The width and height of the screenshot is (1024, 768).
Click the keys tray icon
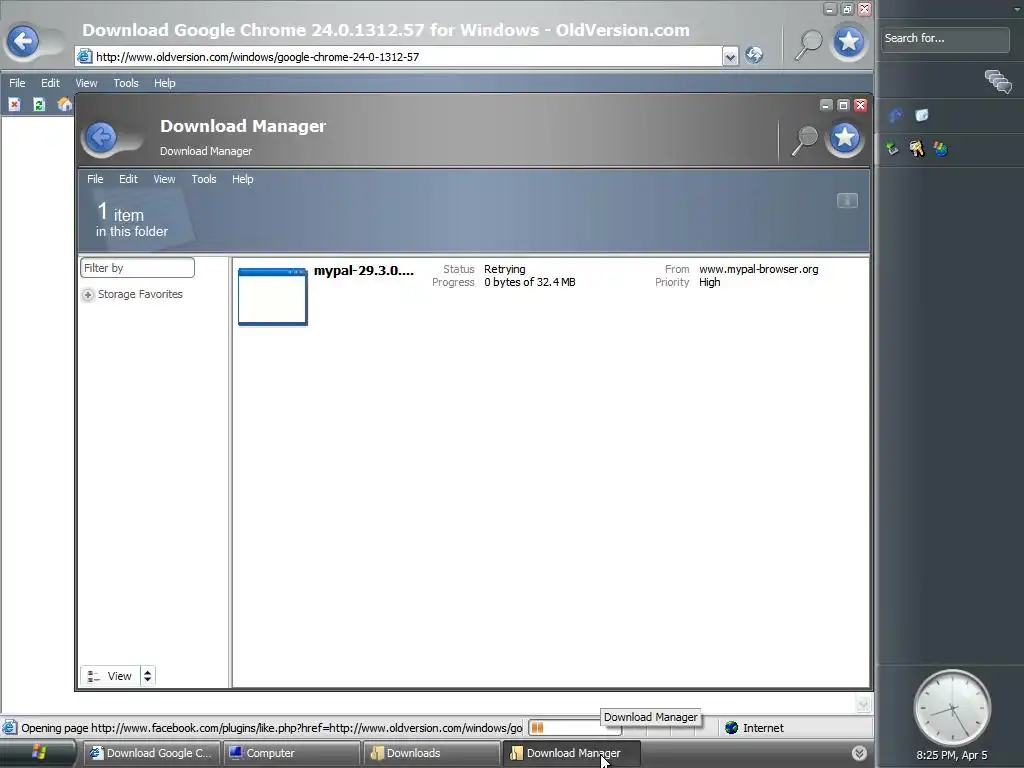tap(917, 149)
